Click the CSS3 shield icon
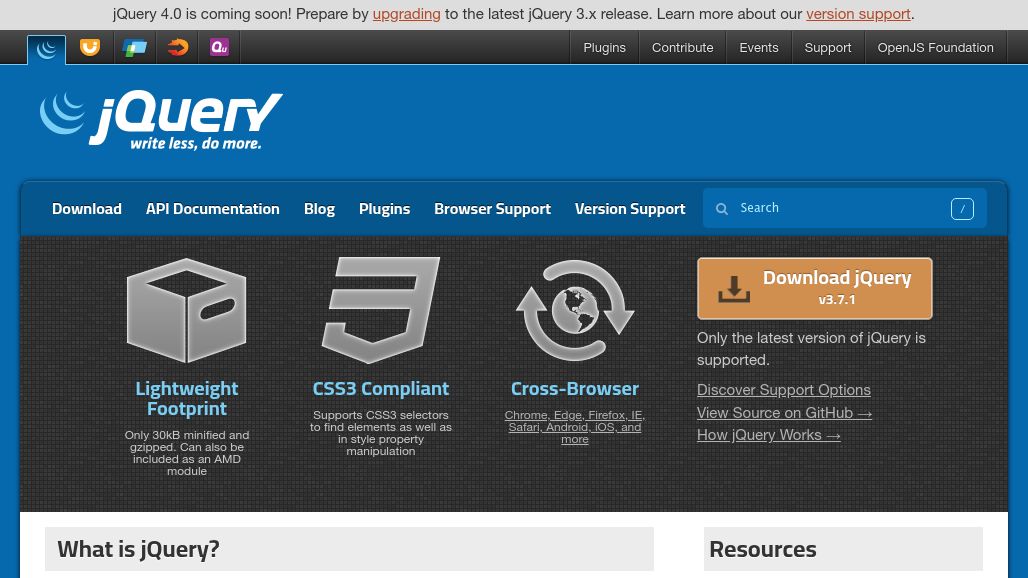The image size is (1028, 578). [380, 309]
